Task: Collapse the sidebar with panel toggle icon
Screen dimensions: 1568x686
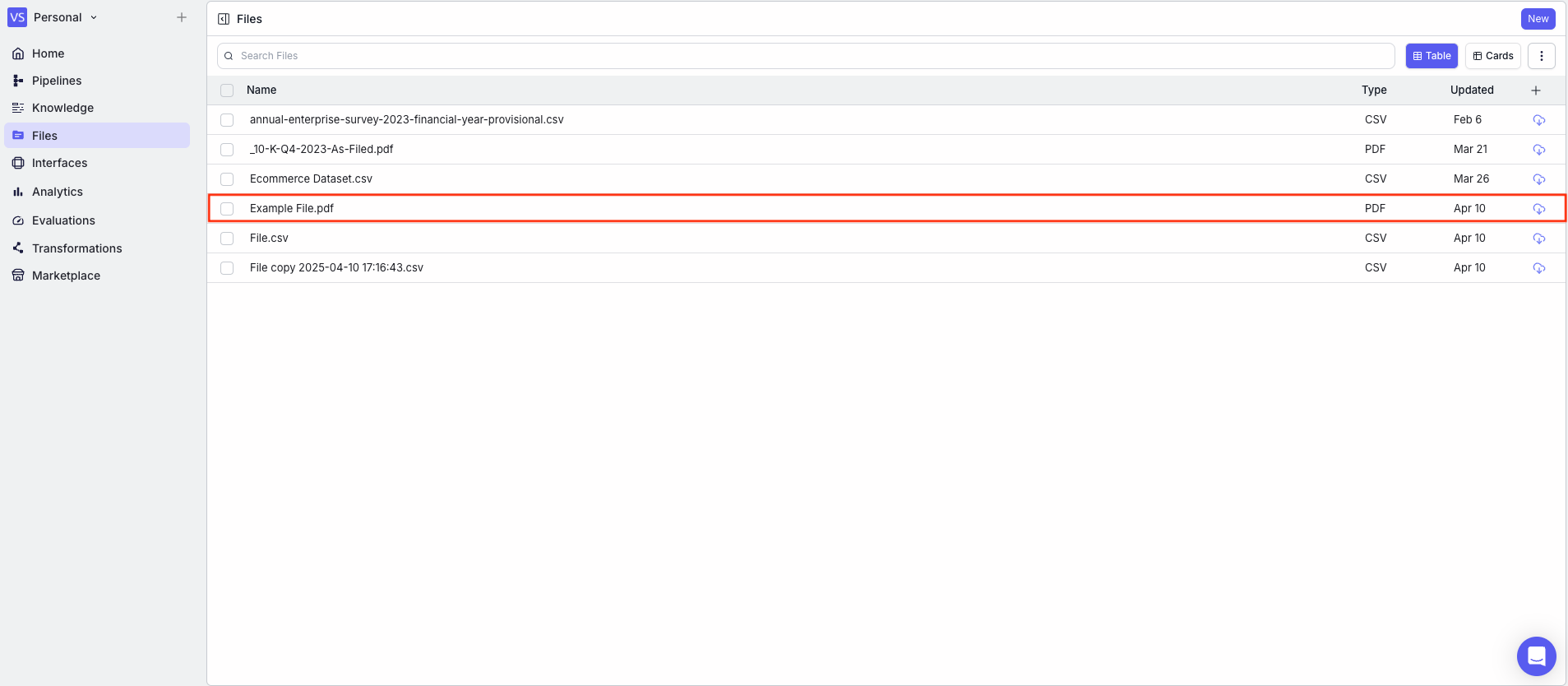Action: (224, 19)
